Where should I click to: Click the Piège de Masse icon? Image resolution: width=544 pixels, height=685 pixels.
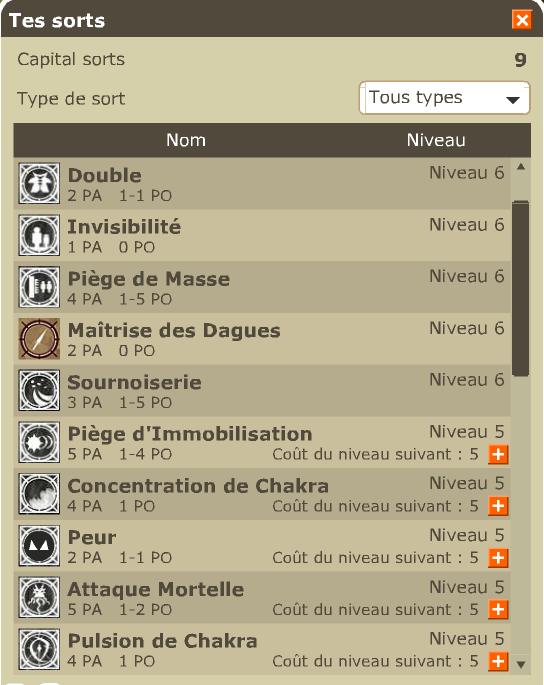tap(39, 287)
